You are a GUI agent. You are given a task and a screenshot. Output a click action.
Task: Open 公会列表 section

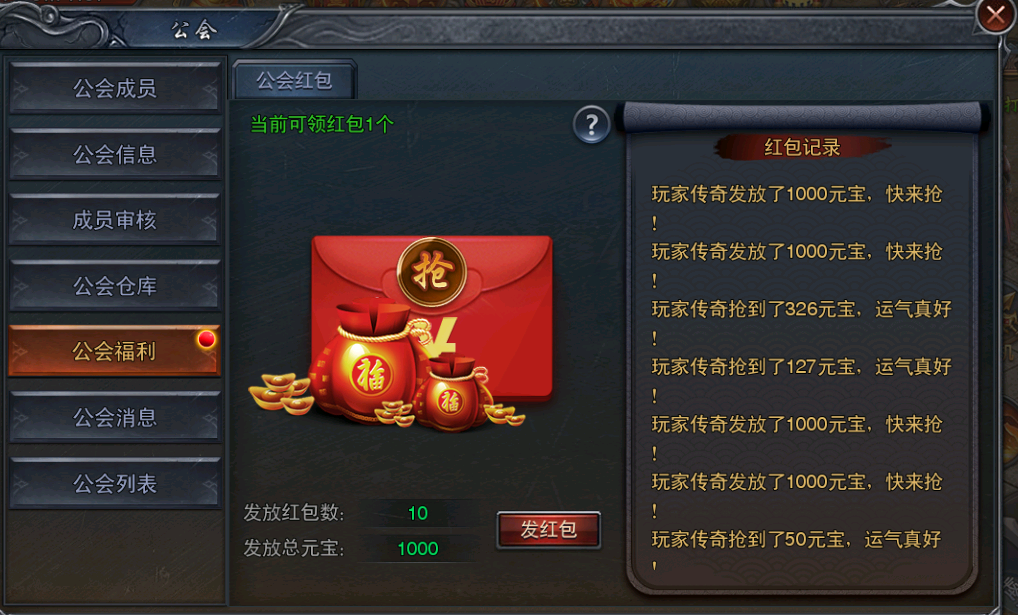(x=115, y=483)
